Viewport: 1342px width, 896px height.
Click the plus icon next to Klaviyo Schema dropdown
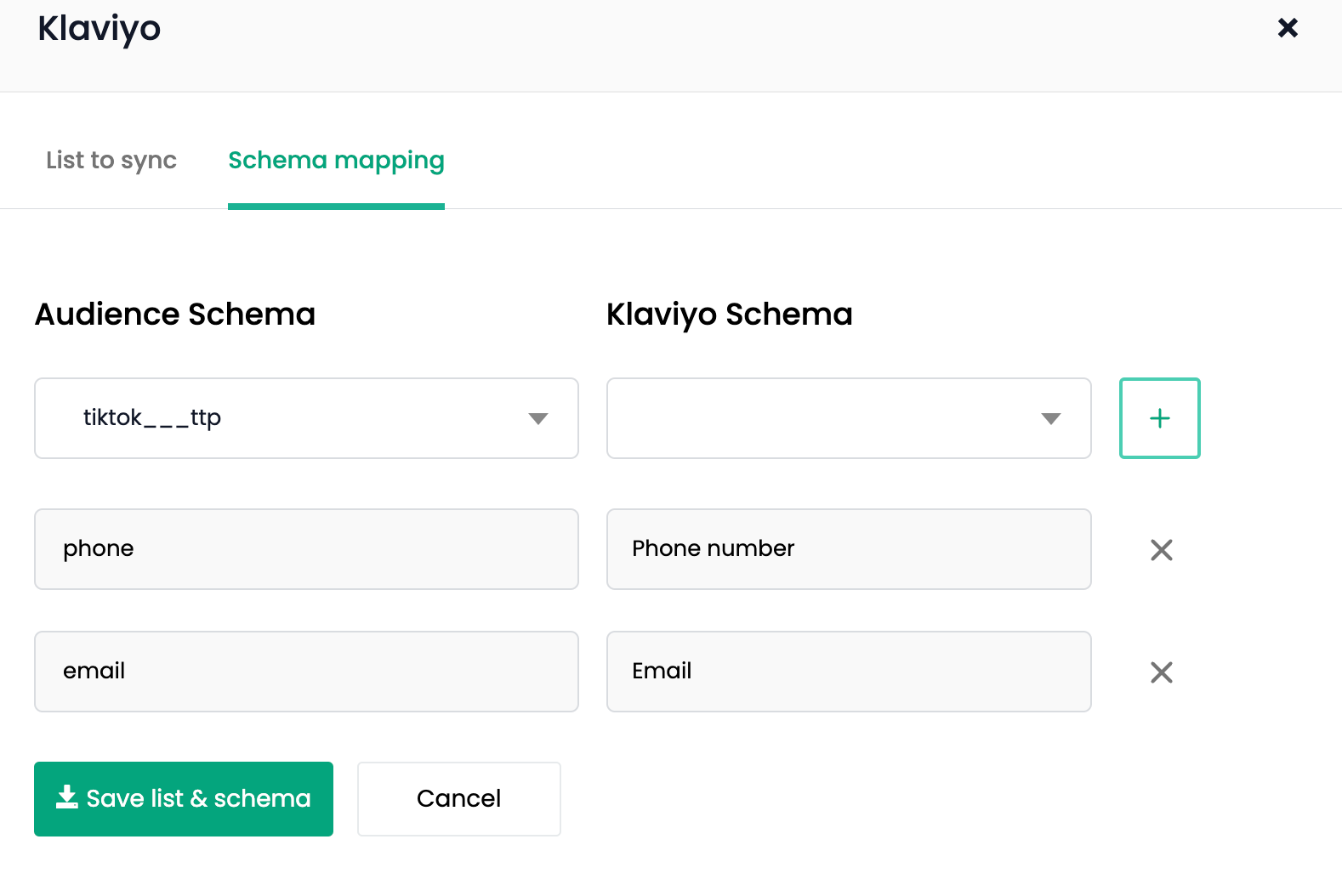coord(1159,418)
